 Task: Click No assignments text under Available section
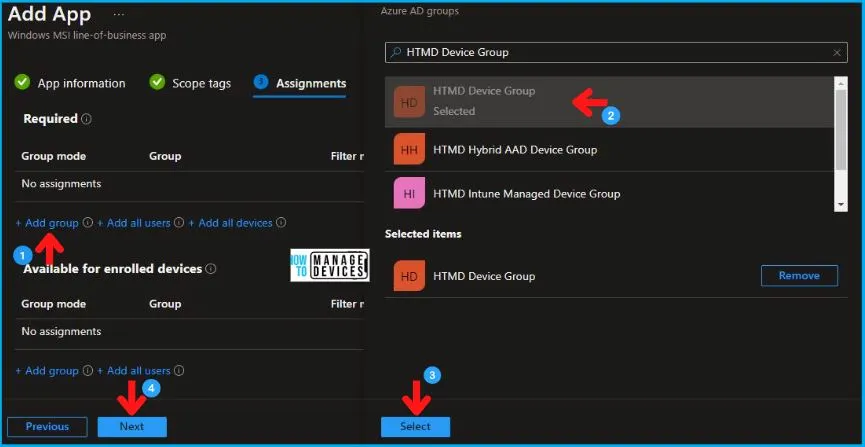pyautogui.click(x=61, y=331)
